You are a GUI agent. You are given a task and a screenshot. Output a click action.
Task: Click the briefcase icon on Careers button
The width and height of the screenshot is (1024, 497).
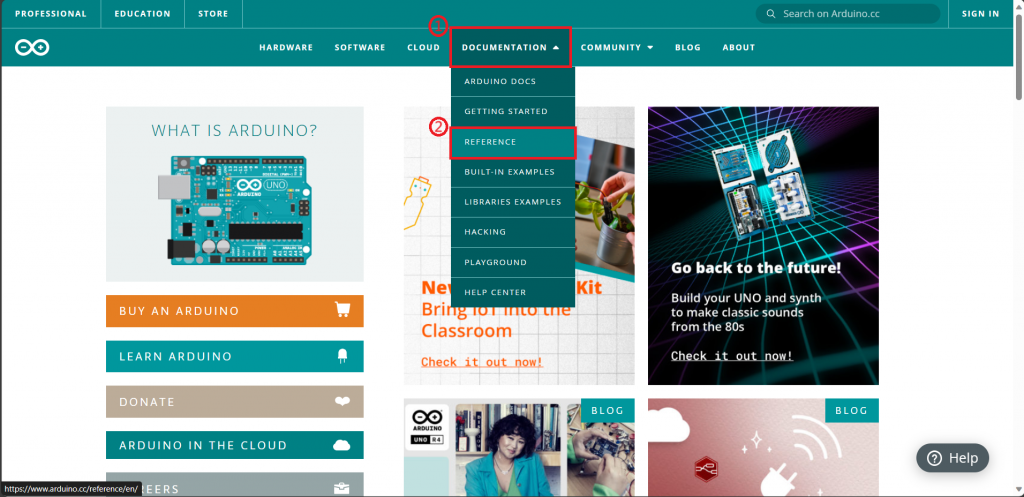(342, 488)
